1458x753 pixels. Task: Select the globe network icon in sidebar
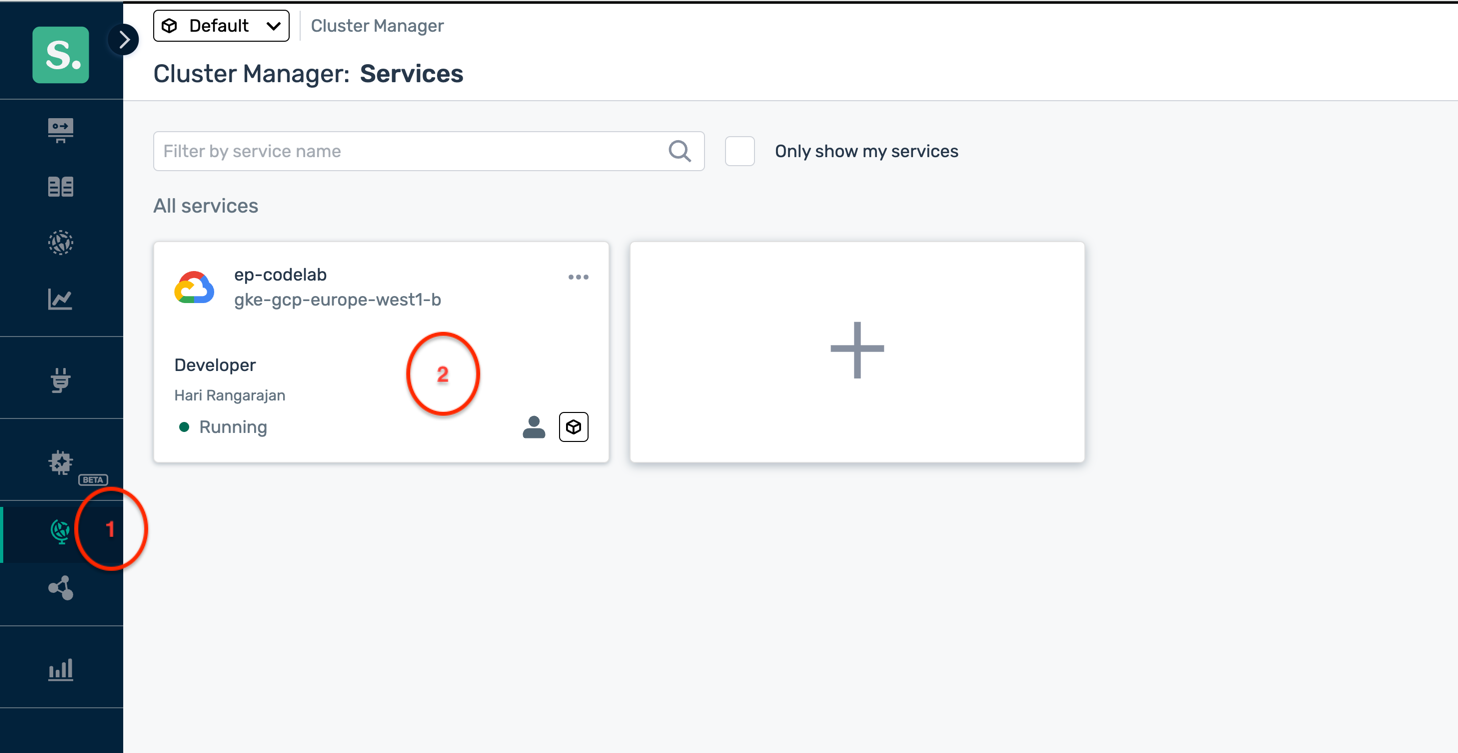pos(60,242)
